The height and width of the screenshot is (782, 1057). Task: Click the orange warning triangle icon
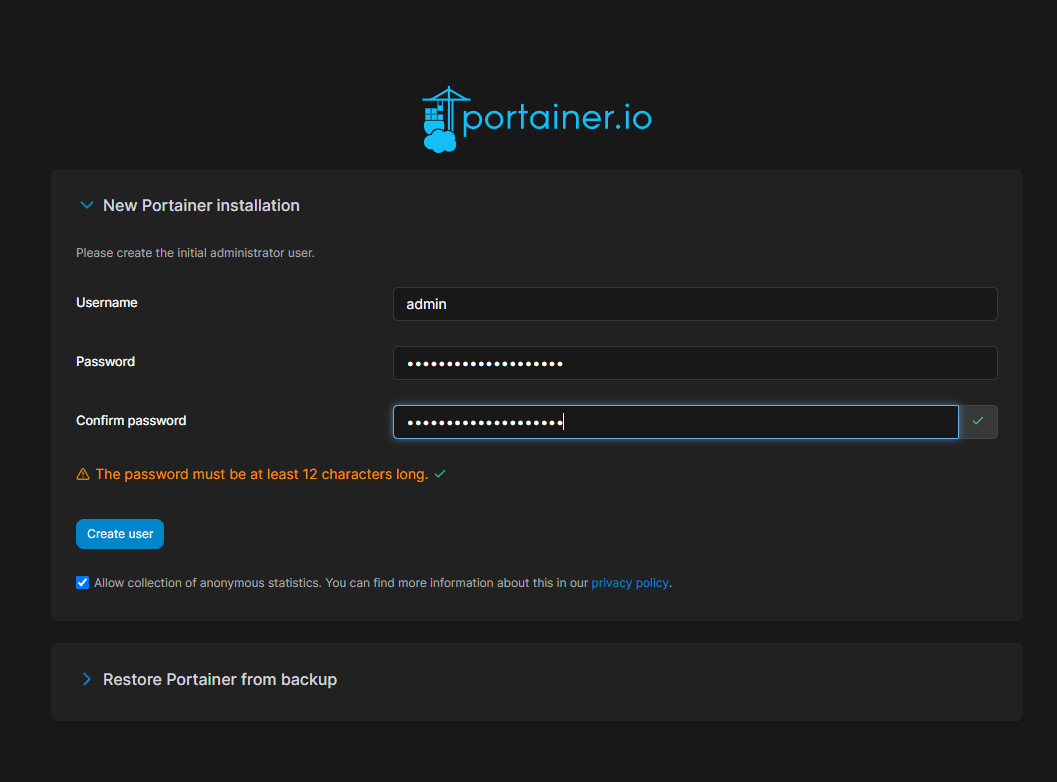pos(82,473)
